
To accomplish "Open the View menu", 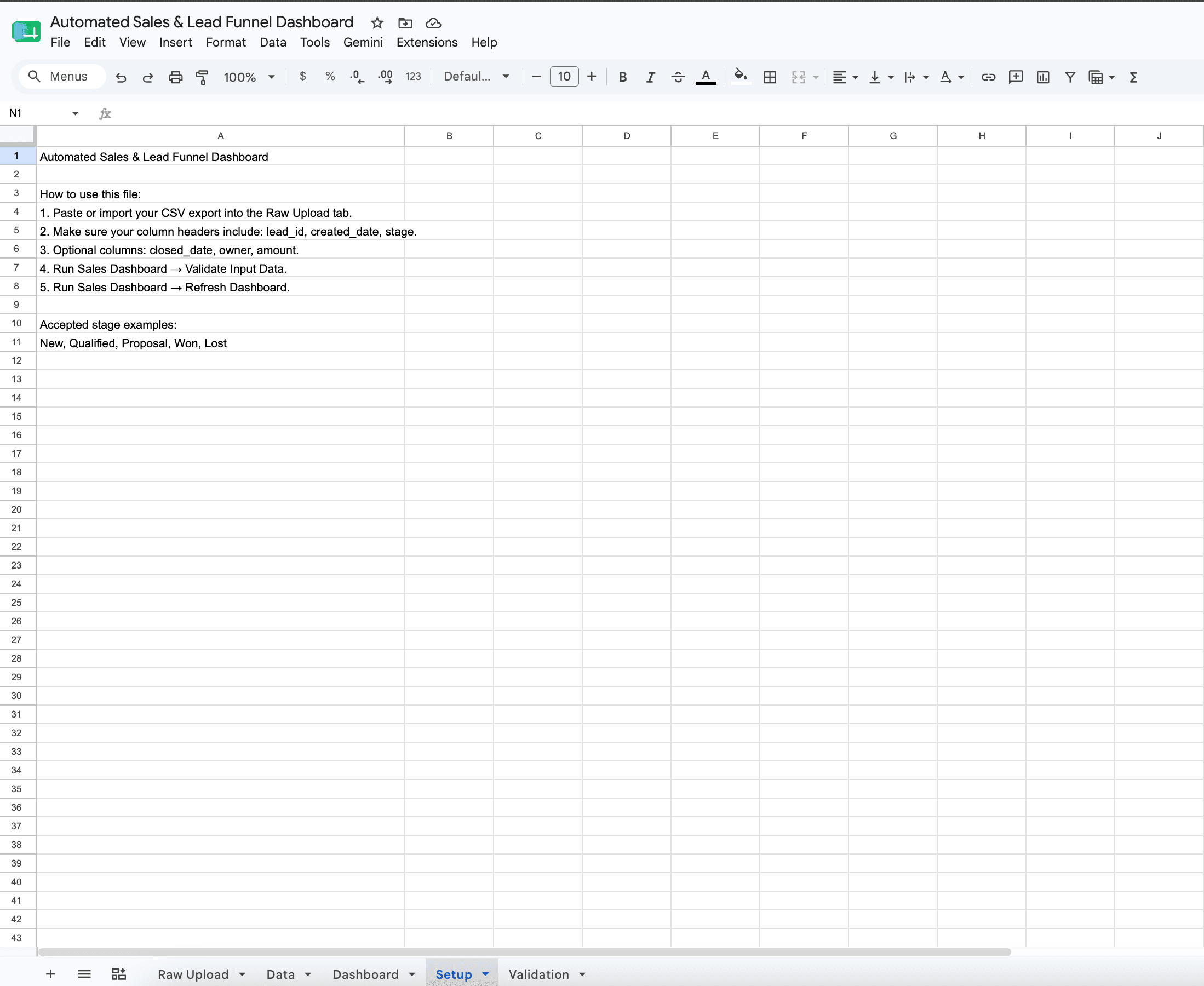I will [133, 43].
